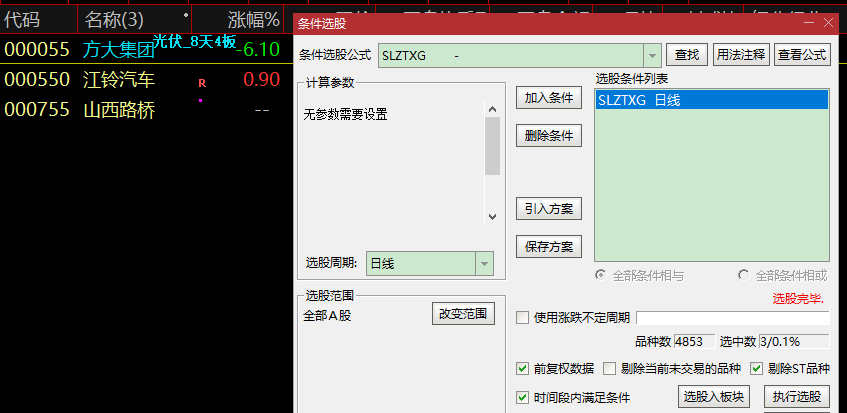Click 选股完毕 status text
Screen dimensions: 847x413
[x=798, y=299]
